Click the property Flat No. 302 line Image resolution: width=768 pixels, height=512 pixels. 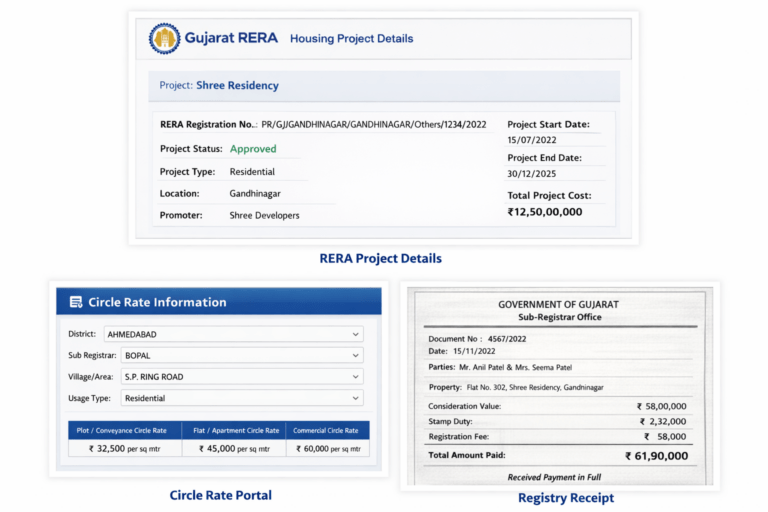[535, 387]
